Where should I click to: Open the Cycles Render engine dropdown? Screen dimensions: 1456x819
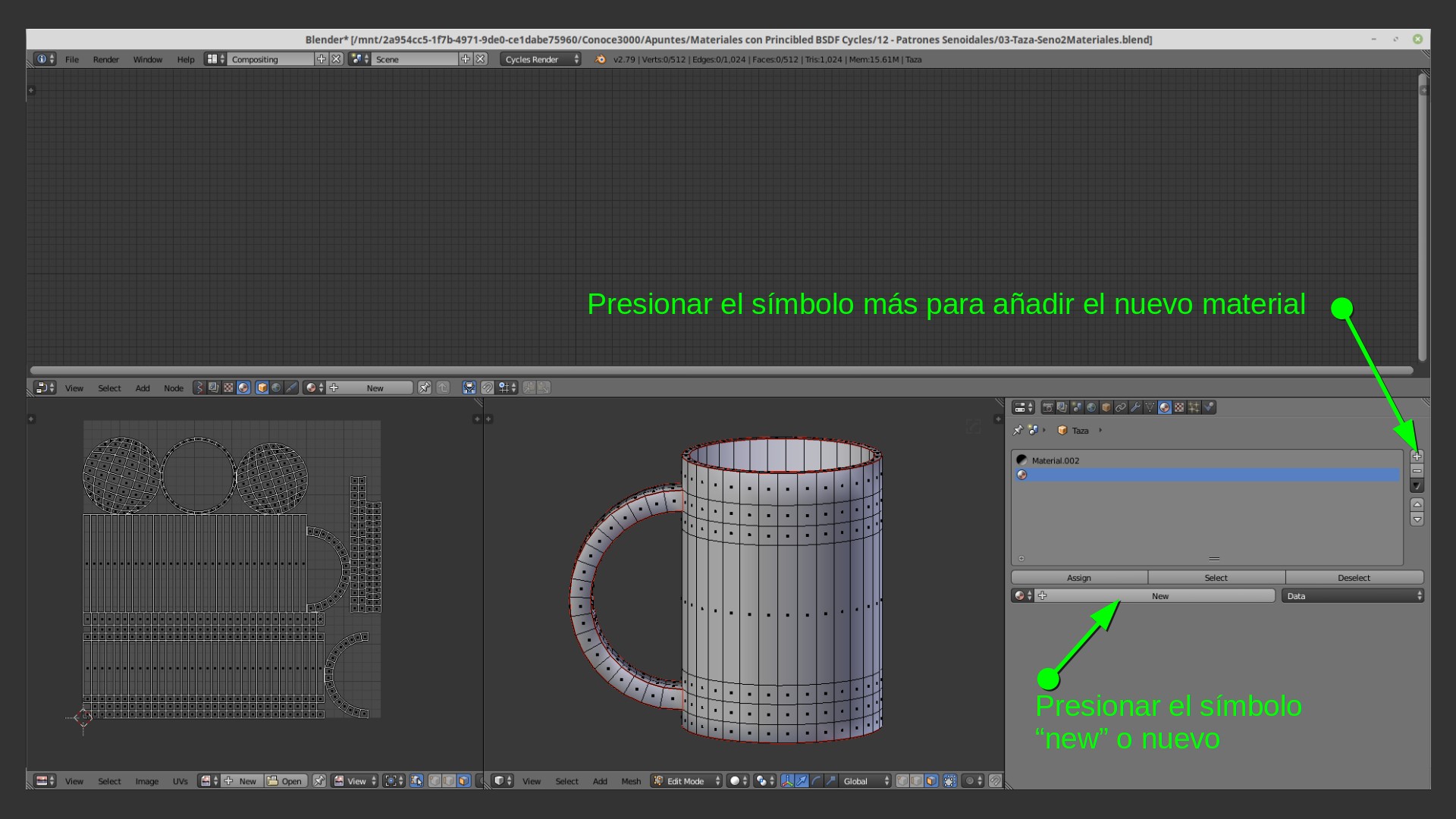[540, 59]
